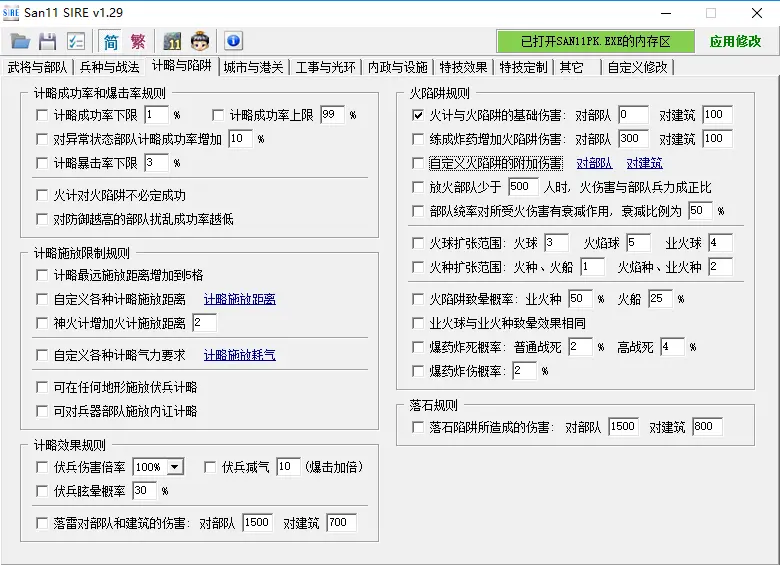Click the checklist options toolbar icon

click(x=76, y=41)
